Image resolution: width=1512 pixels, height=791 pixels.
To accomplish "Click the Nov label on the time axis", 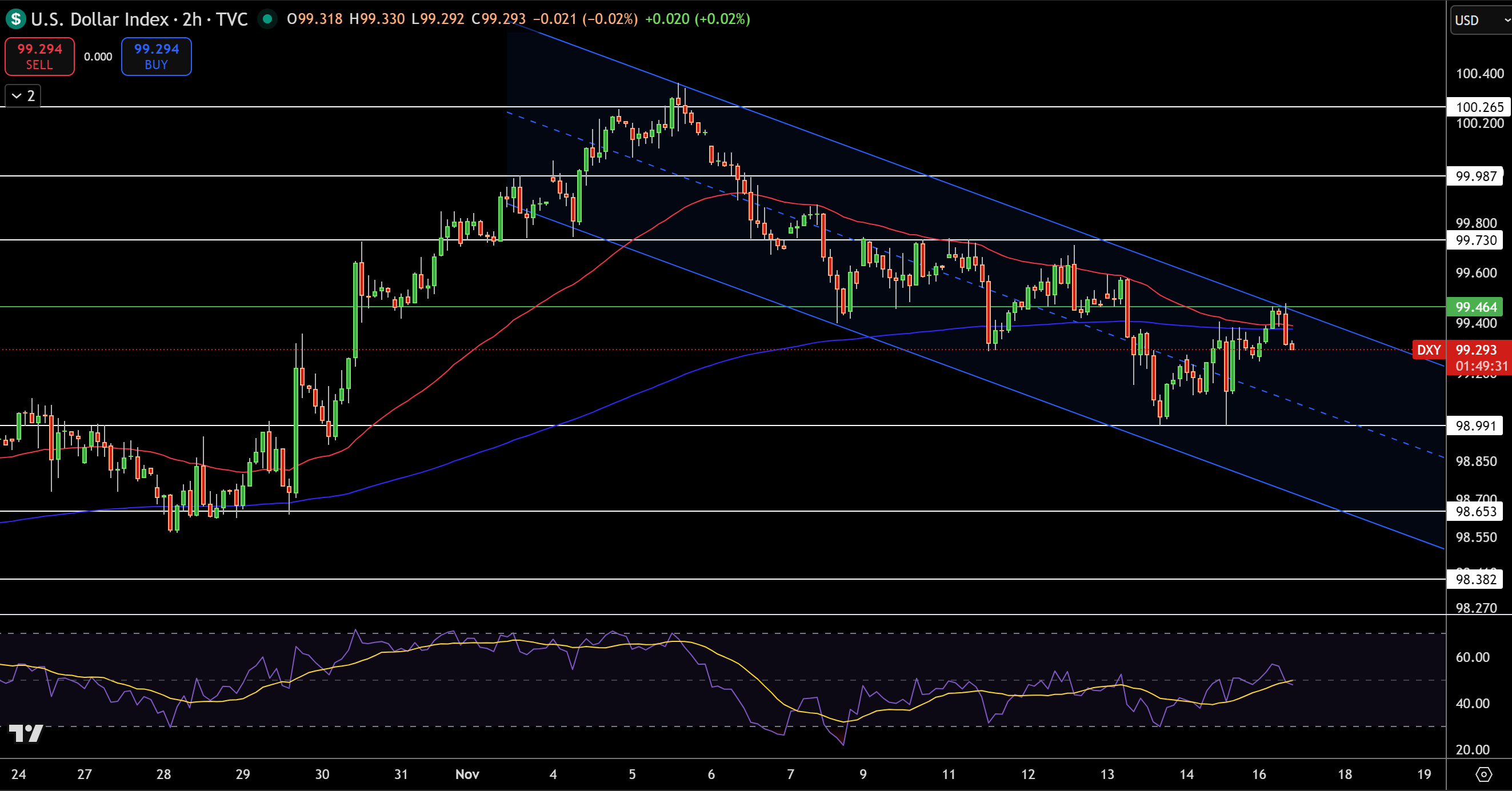I will [467, 774].
